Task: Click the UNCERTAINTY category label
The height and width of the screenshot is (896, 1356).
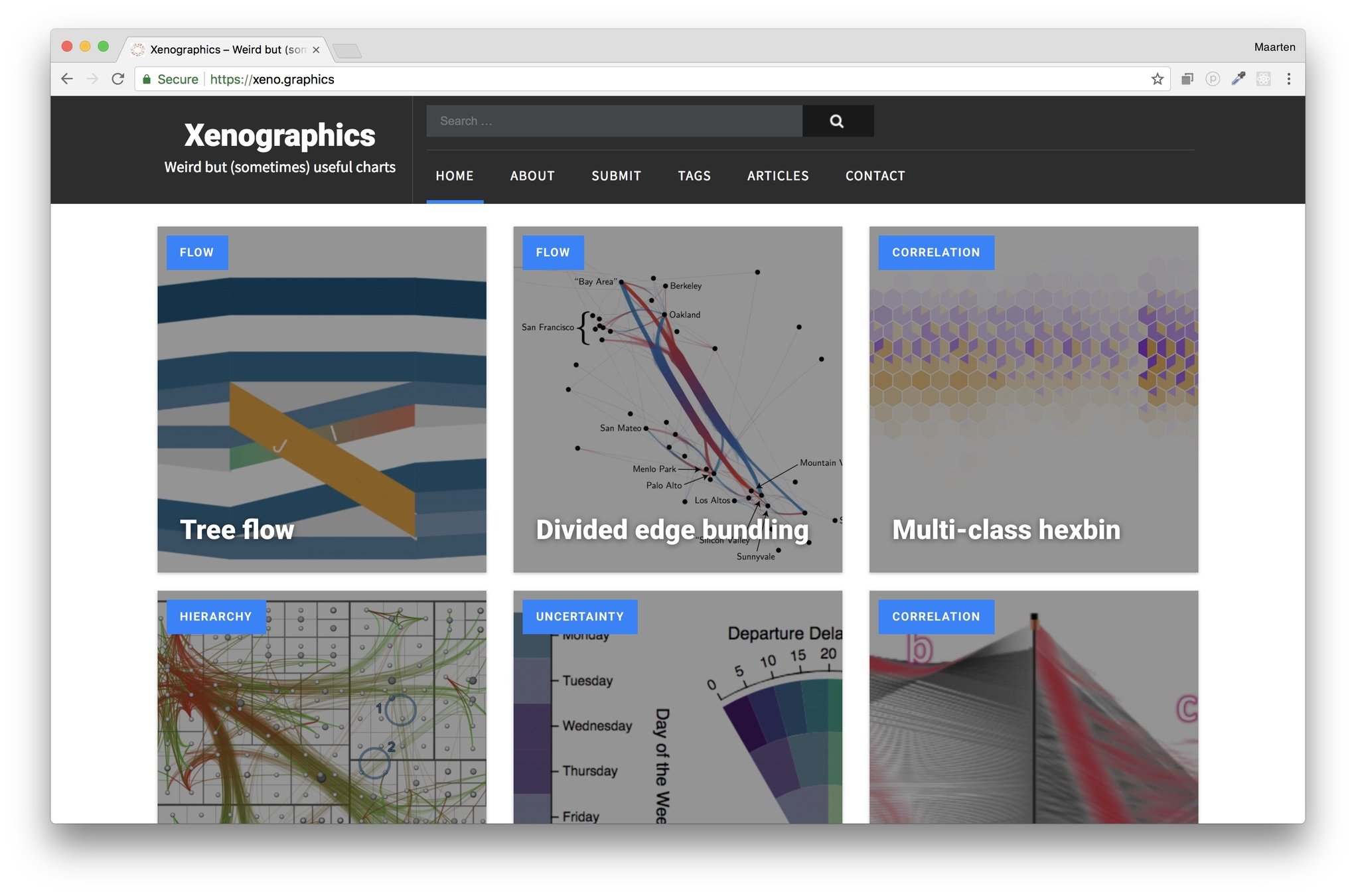Action: pos(579,617)
